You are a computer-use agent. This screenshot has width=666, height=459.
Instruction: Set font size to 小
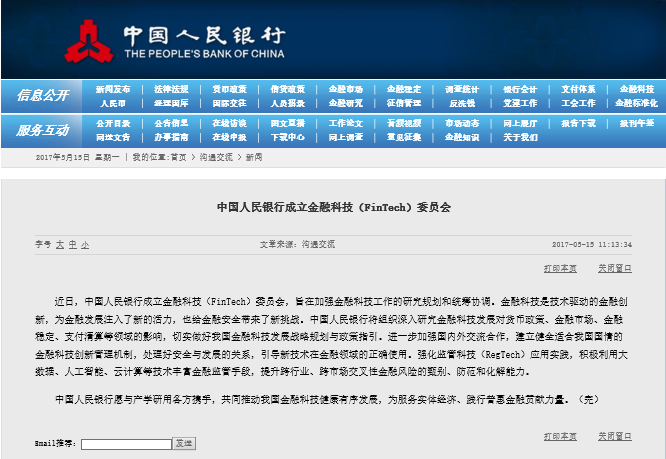pos(85,245)
